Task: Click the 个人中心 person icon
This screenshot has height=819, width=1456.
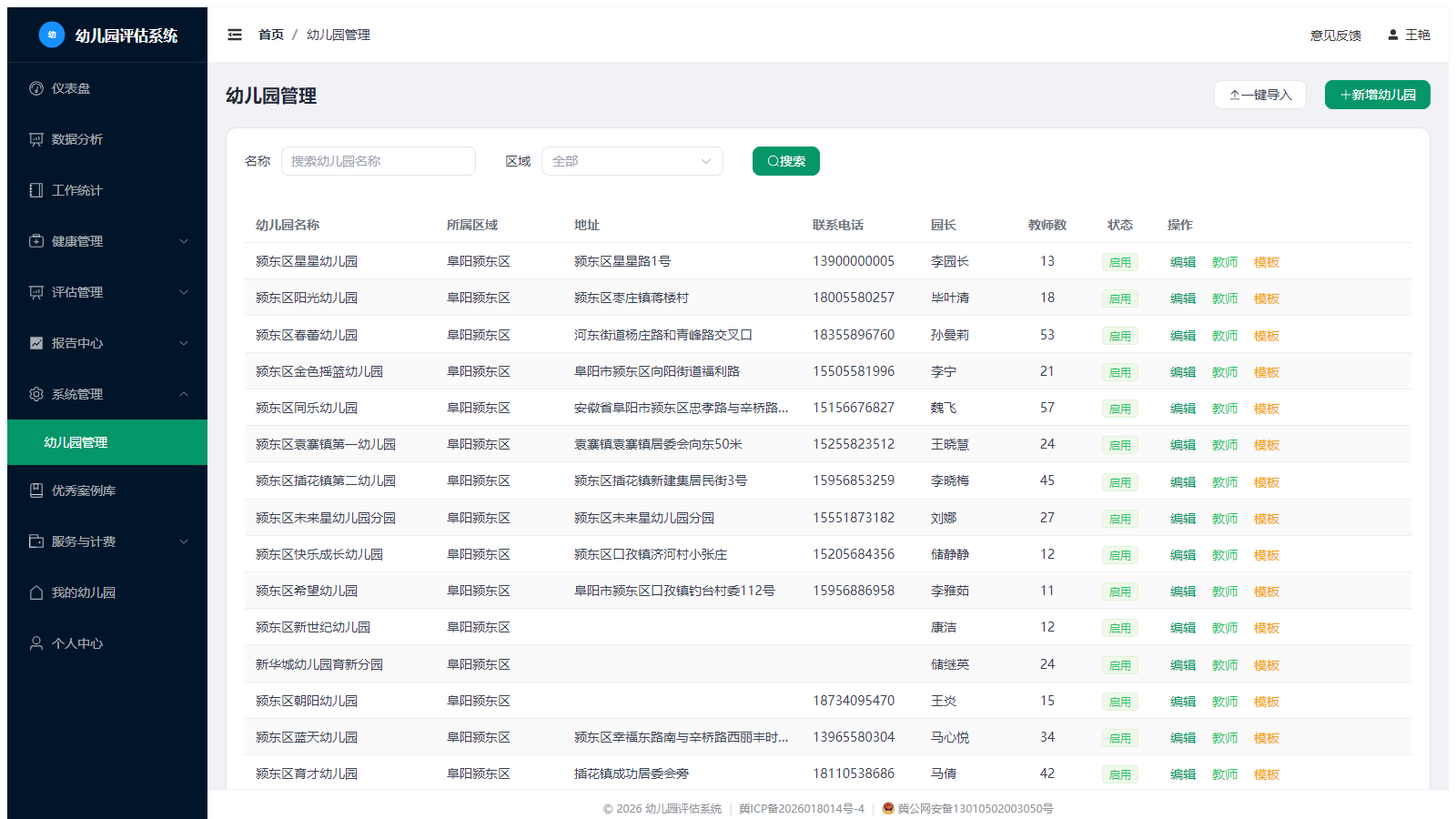Action: pos(36,643)
